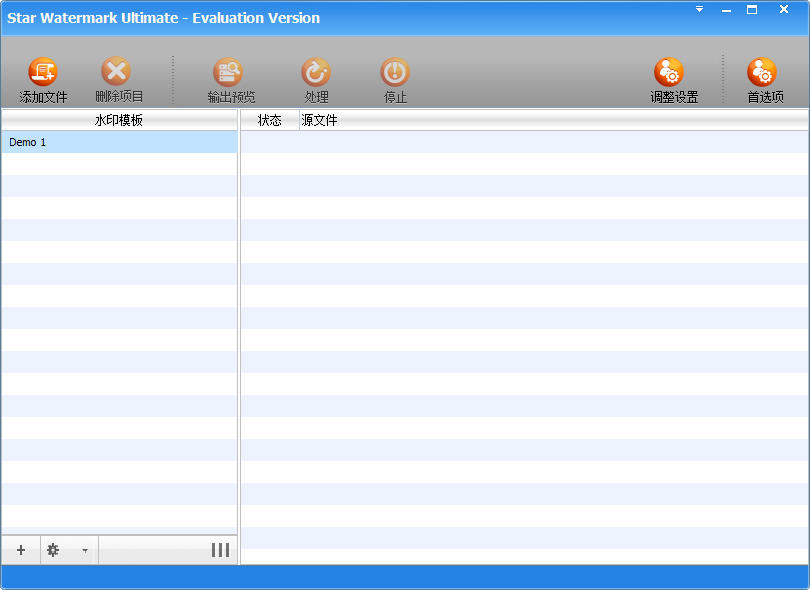The height and width of the screenshot is (590, 810).
Task: Minimize the Star Watermark window
Action: (726, 10)
